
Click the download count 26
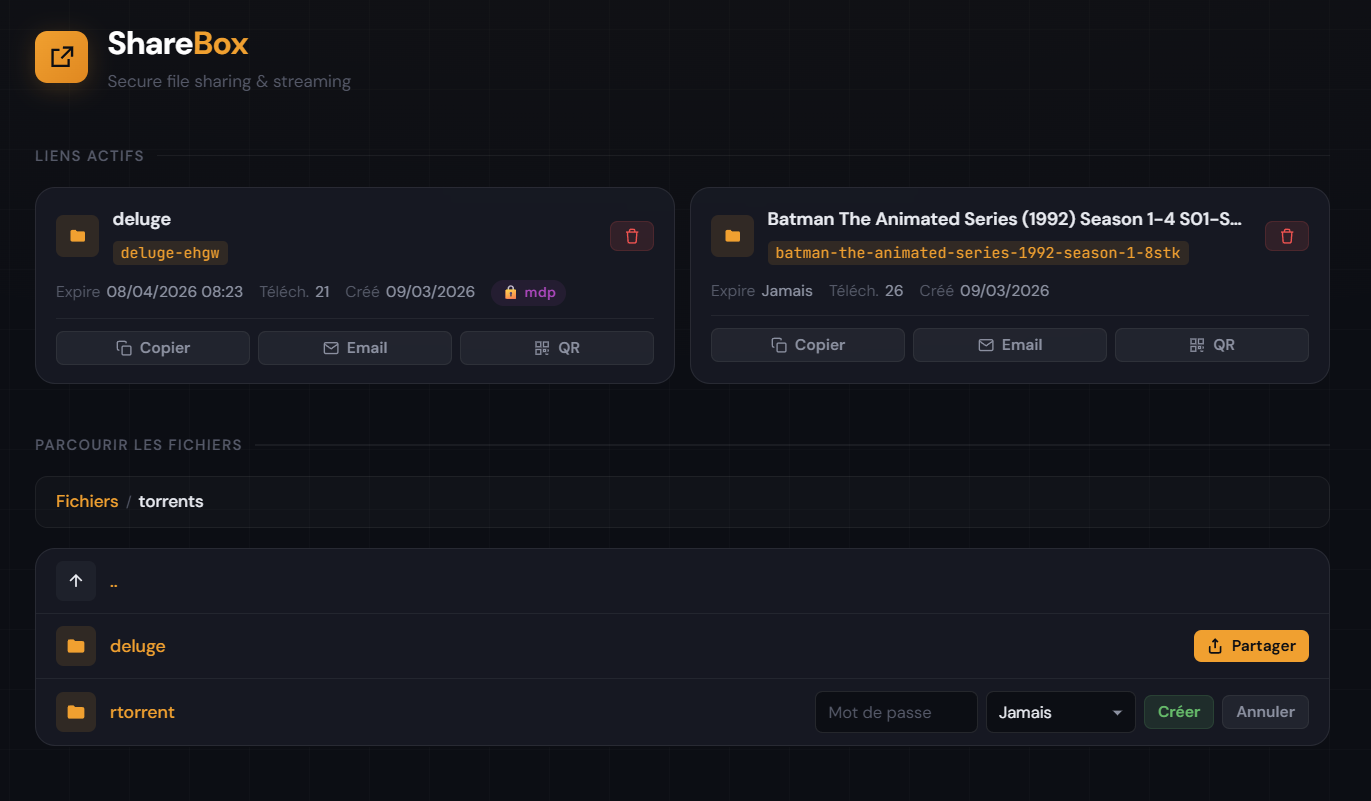pos(894,291)
